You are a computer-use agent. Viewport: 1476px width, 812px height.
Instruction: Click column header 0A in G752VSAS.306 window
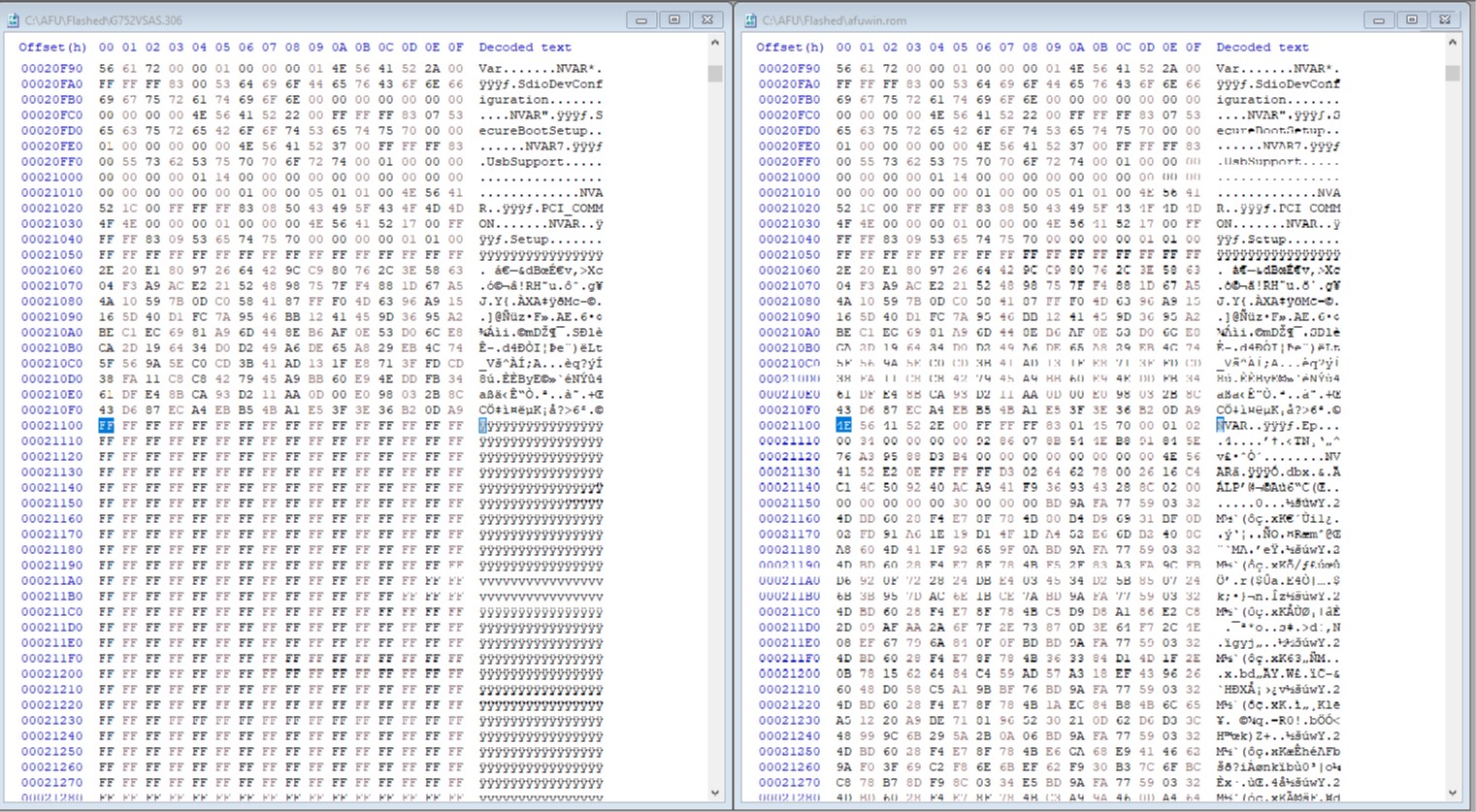pos(339,47)
